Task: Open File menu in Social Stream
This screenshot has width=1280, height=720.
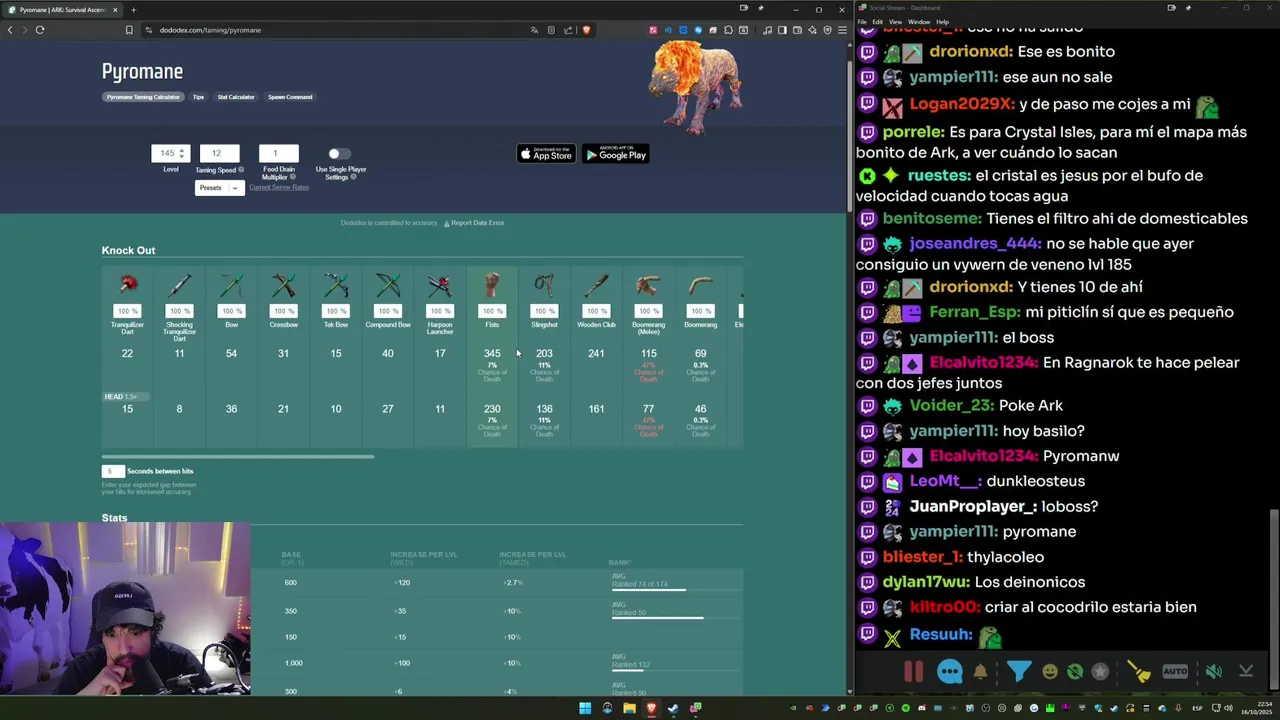Action: pos(862,22)
